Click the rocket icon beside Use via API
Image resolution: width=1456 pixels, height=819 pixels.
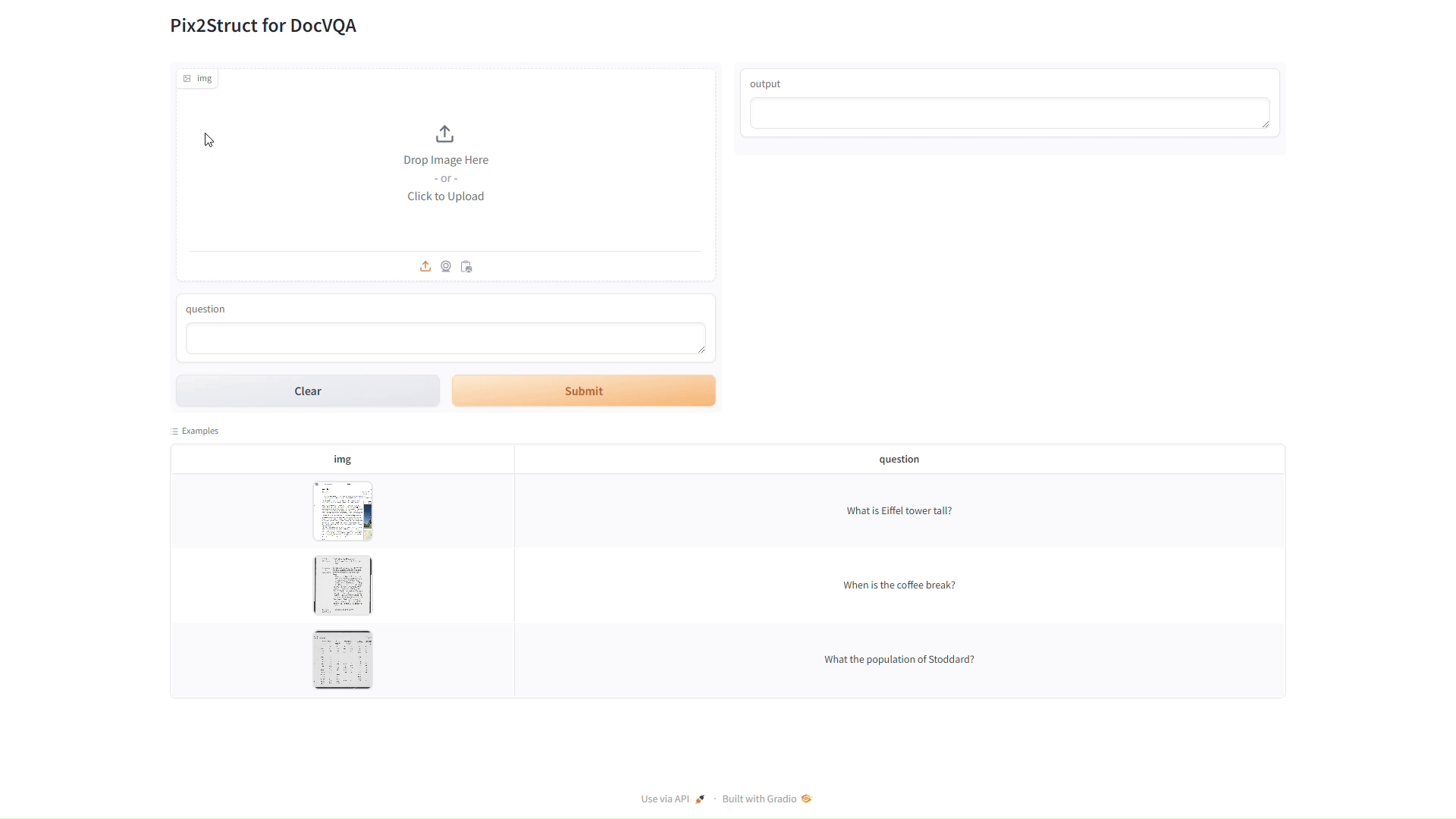pyautogui.click(x=700, y=799)
